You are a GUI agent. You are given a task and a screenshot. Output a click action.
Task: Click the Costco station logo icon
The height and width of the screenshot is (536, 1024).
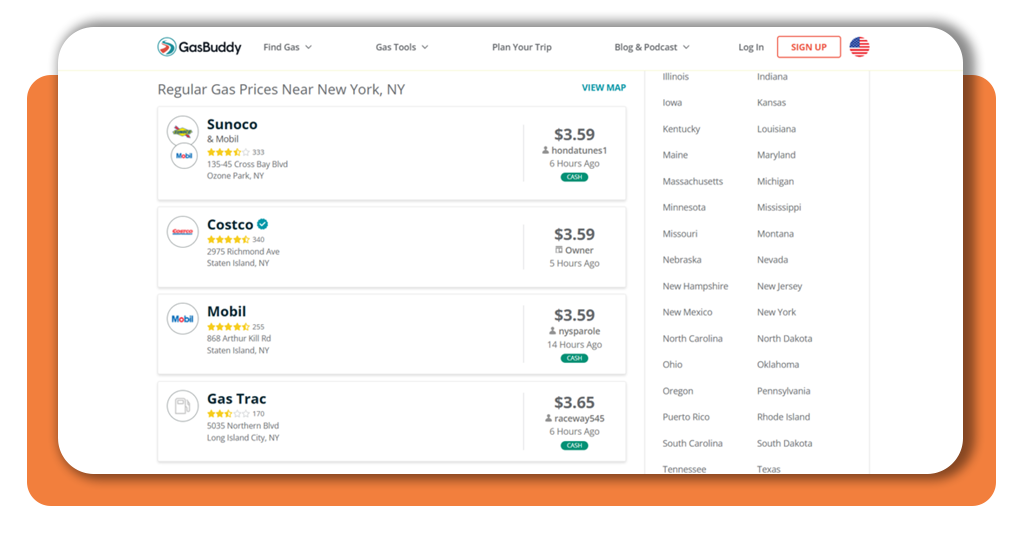click(x=183, y=232)
